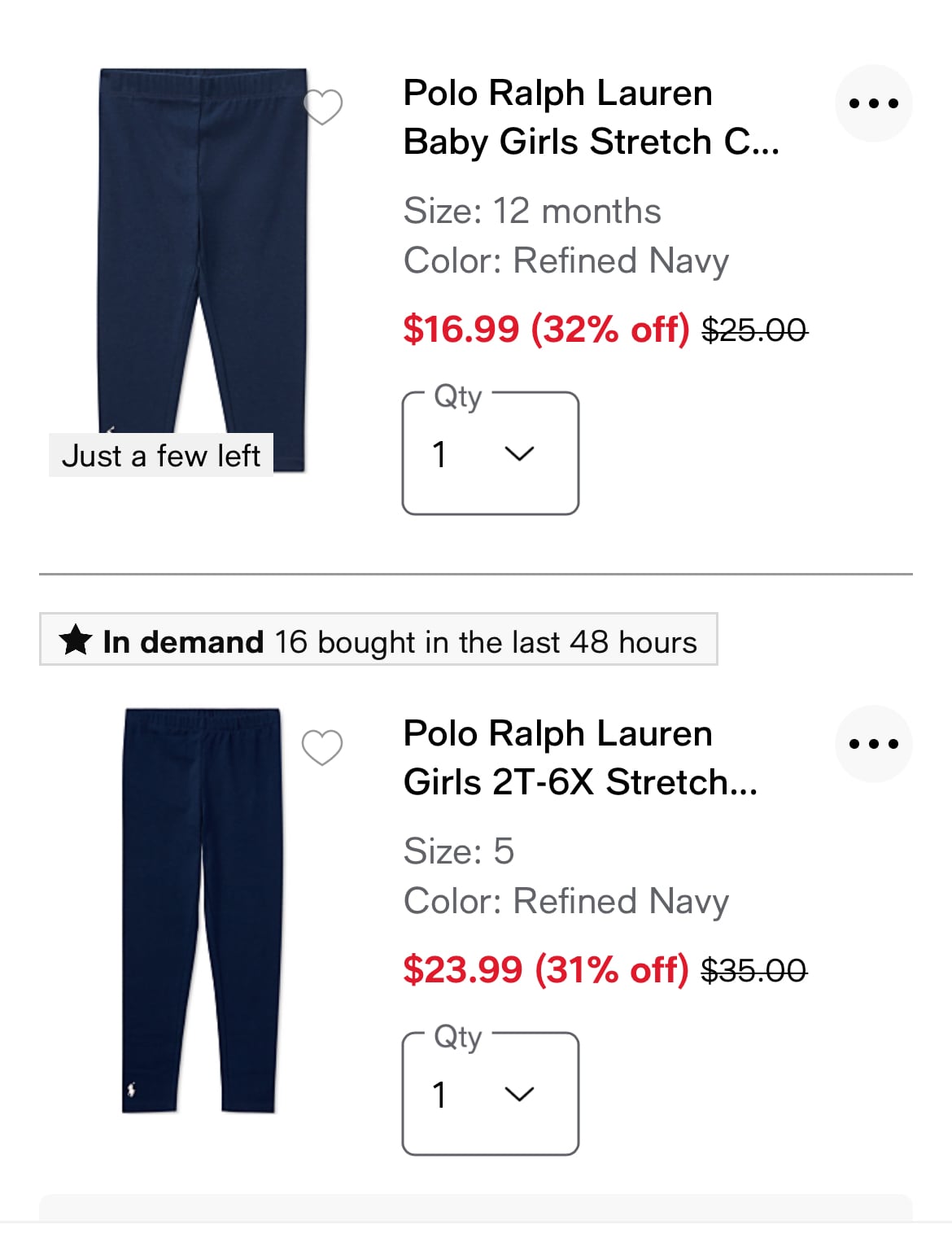Image resolution: width=952 pixels, height=1242 pixels.
Task: Click the crossed-out $25.00 original price
Action: point(754,330)
